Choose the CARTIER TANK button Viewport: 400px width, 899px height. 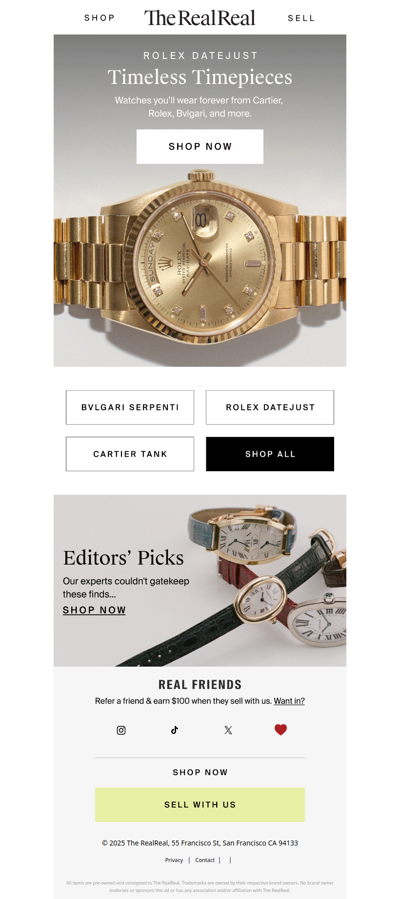tap(130, 454)
